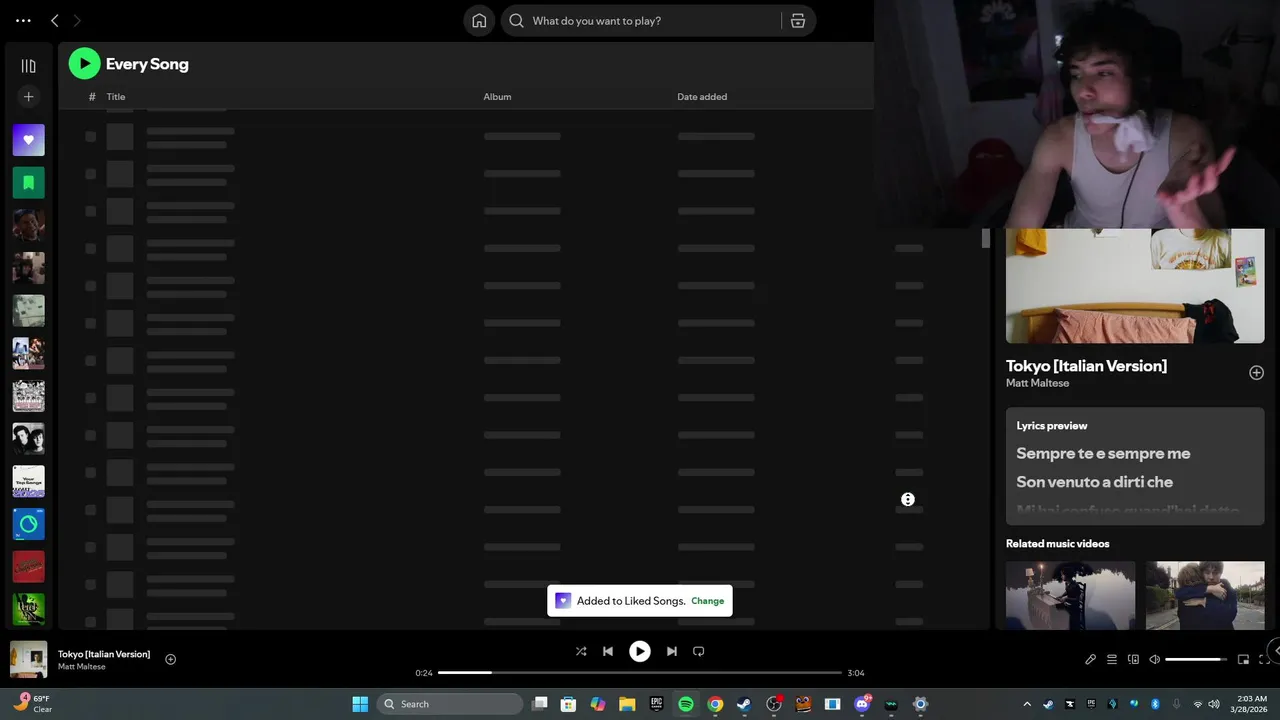Open the Lyrics preview card

click(x=1135, y=465)
